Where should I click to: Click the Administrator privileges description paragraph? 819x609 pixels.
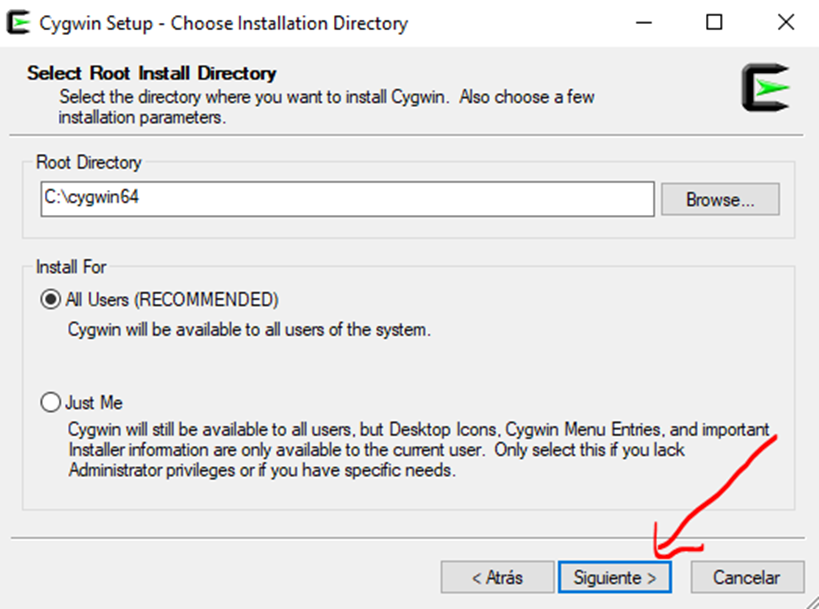(418, 450)
